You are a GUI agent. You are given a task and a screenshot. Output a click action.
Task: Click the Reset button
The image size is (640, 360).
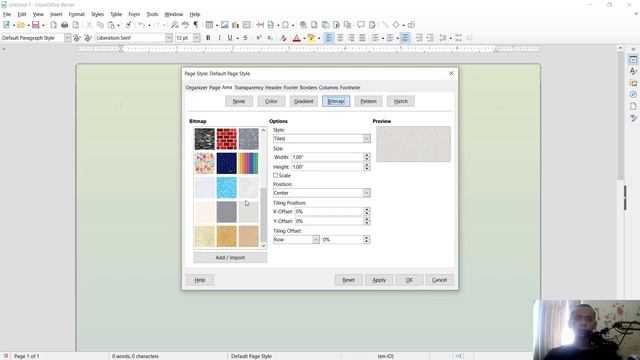point(349,280)
